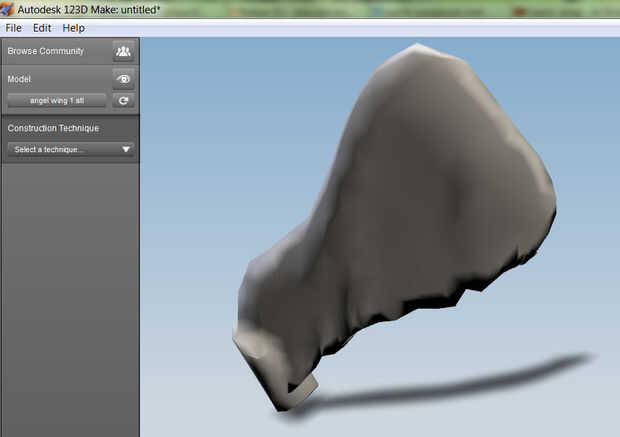Image resolution: width=620 pixels, height=437 pixels.
Task: Click the Construction Technique header
Action: click(x=53, y=128)
